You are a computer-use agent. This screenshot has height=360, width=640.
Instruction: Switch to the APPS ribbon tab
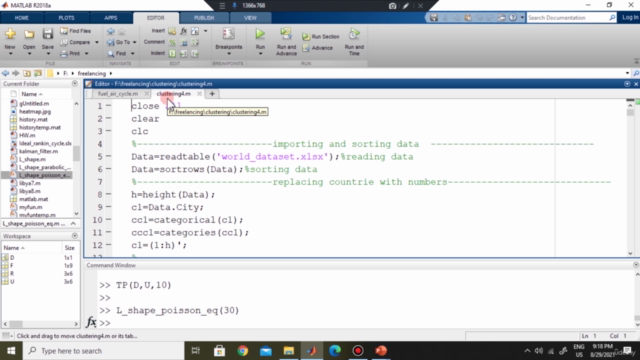click(x=111, y=18)
